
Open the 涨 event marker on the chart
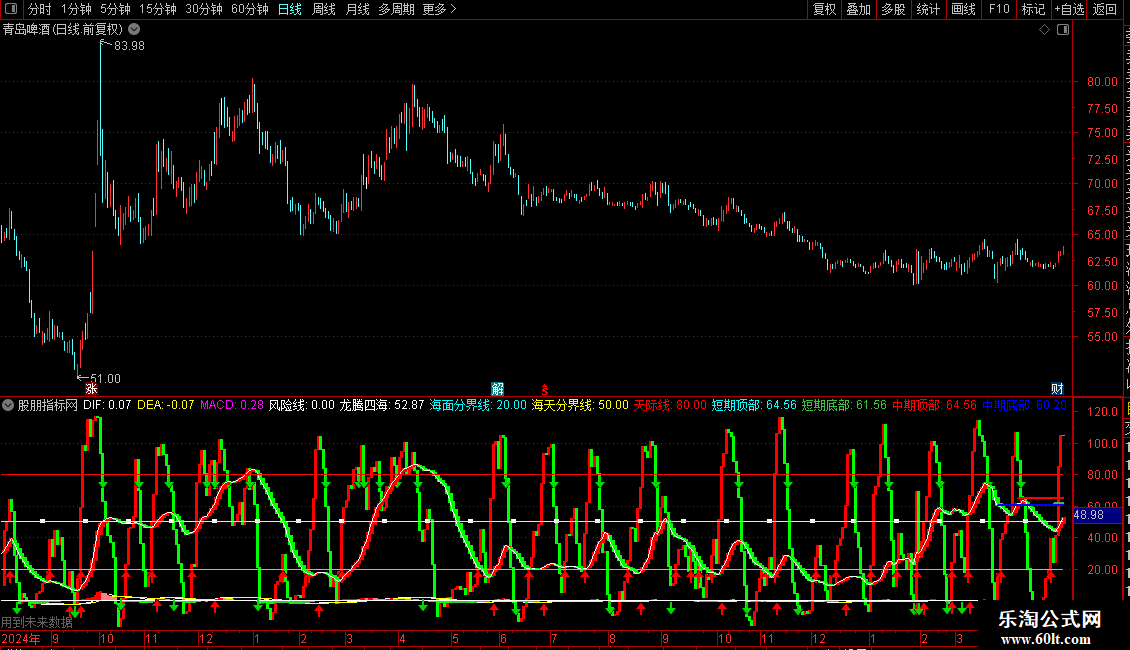pyautogui.click(x=91, y=389)
